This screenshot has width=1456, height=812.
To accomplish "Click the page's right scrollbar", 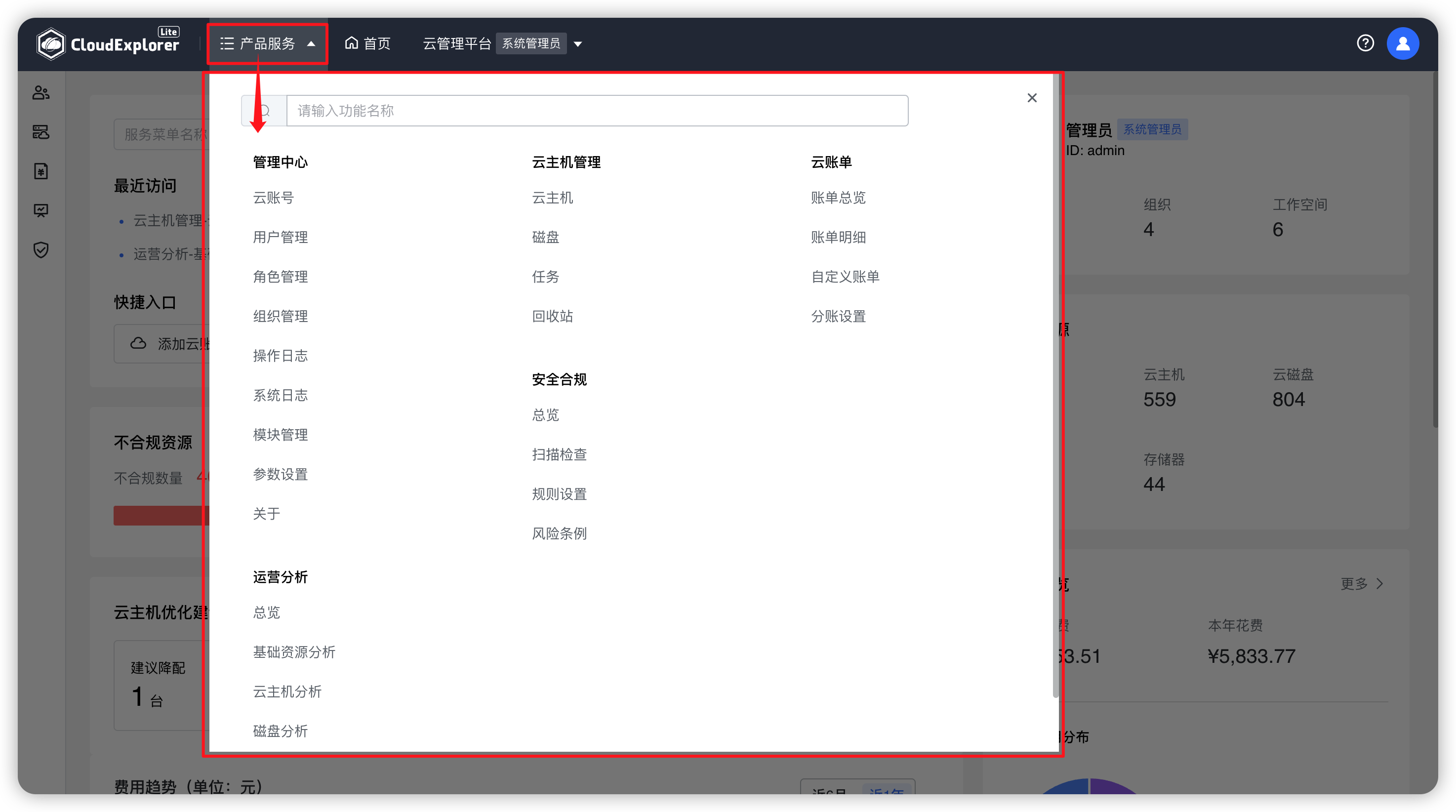I will pyautogui.click(x=1435, y=248).
